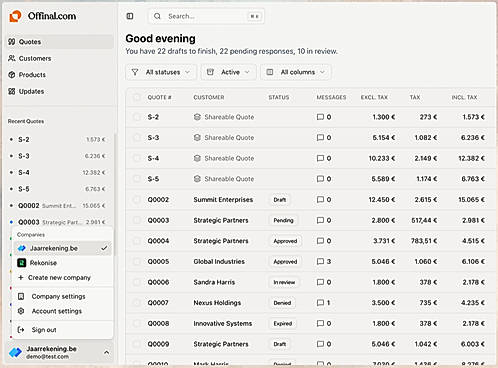Image resolution: width=498 pixels, height=368 pixels.
Task: Click the Jaarrekening.be company logo in menu
Action: [x=22, y=248]
